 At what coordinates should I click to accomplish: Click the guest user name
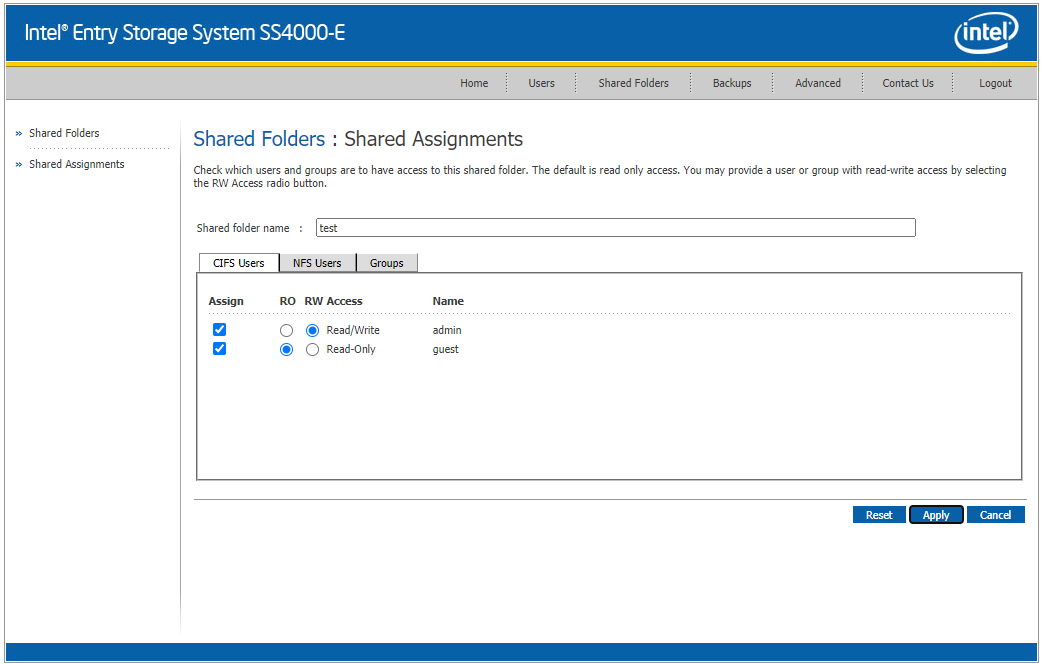pyautogui.click(x=445, y=350)
